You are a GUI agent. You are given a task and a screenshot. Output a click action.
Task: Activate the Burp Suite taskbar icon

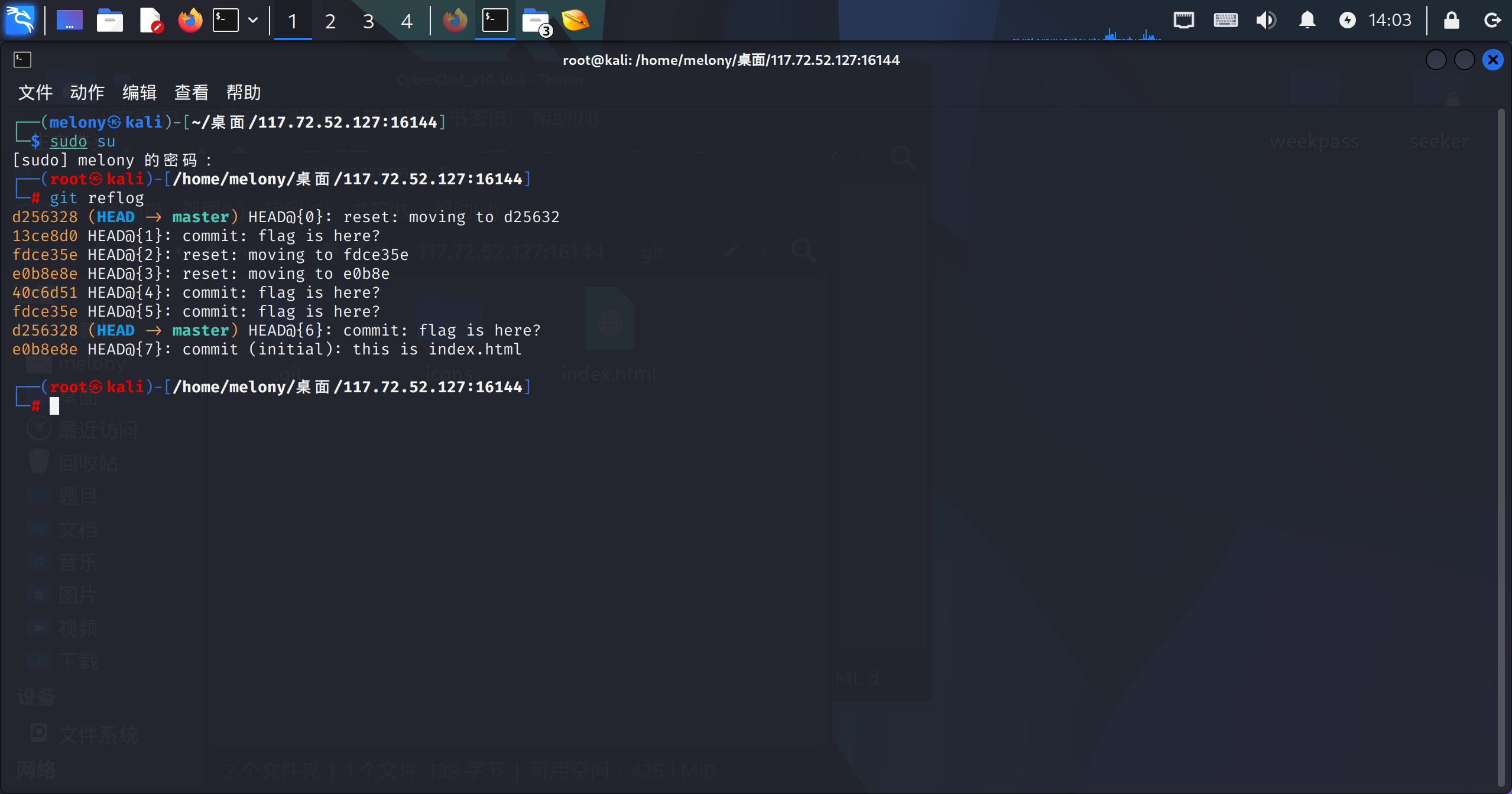[x=575, y=21]
